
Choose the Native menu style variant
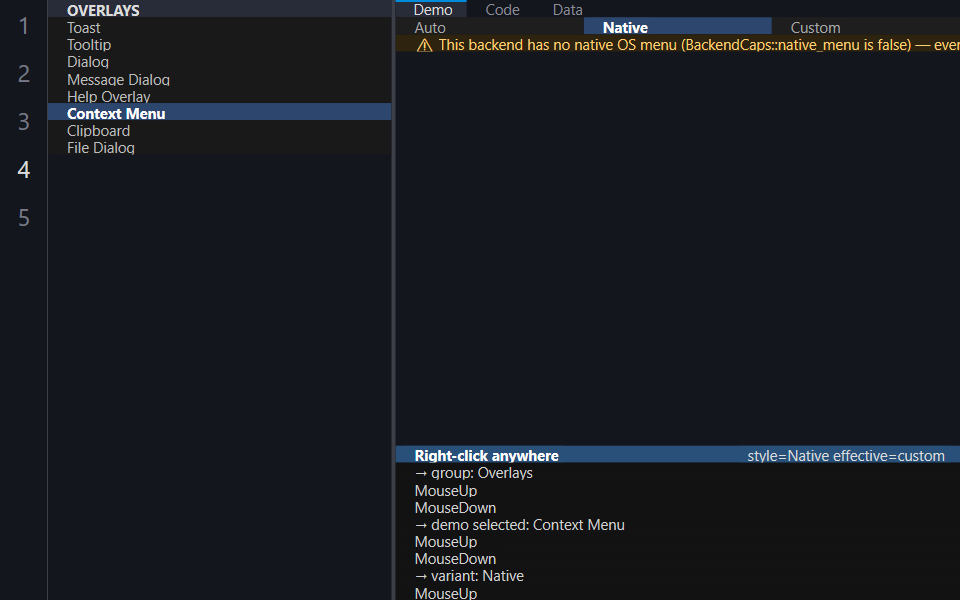[x=678, y=28]
